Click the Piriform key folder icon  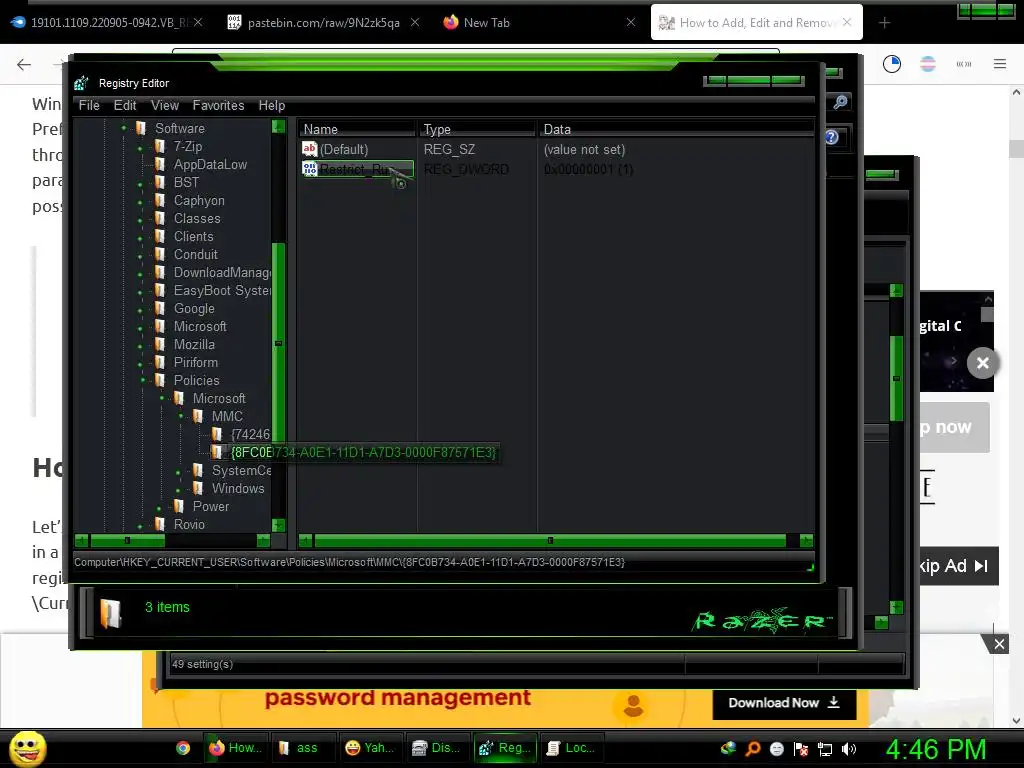[x=160, y=362]
